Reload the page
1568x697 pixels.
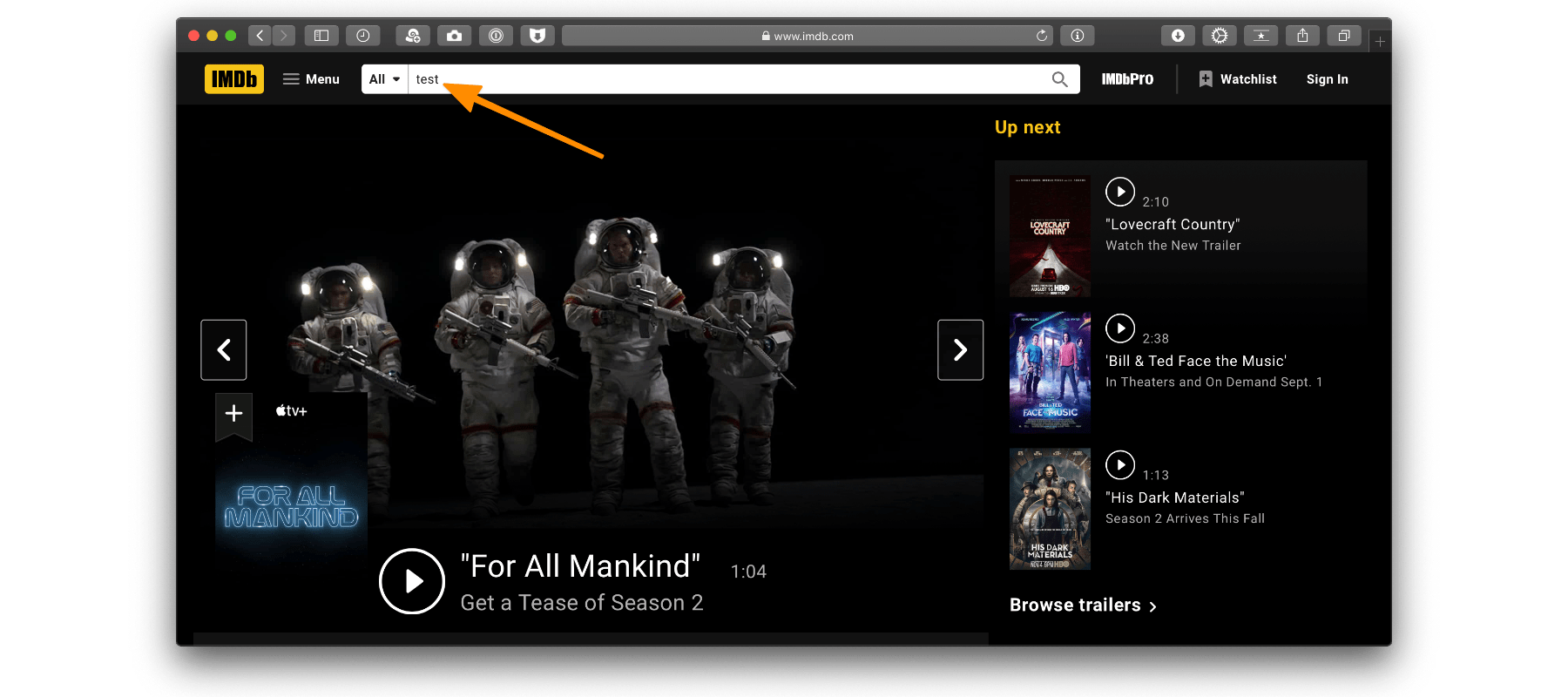(1042, 36)
